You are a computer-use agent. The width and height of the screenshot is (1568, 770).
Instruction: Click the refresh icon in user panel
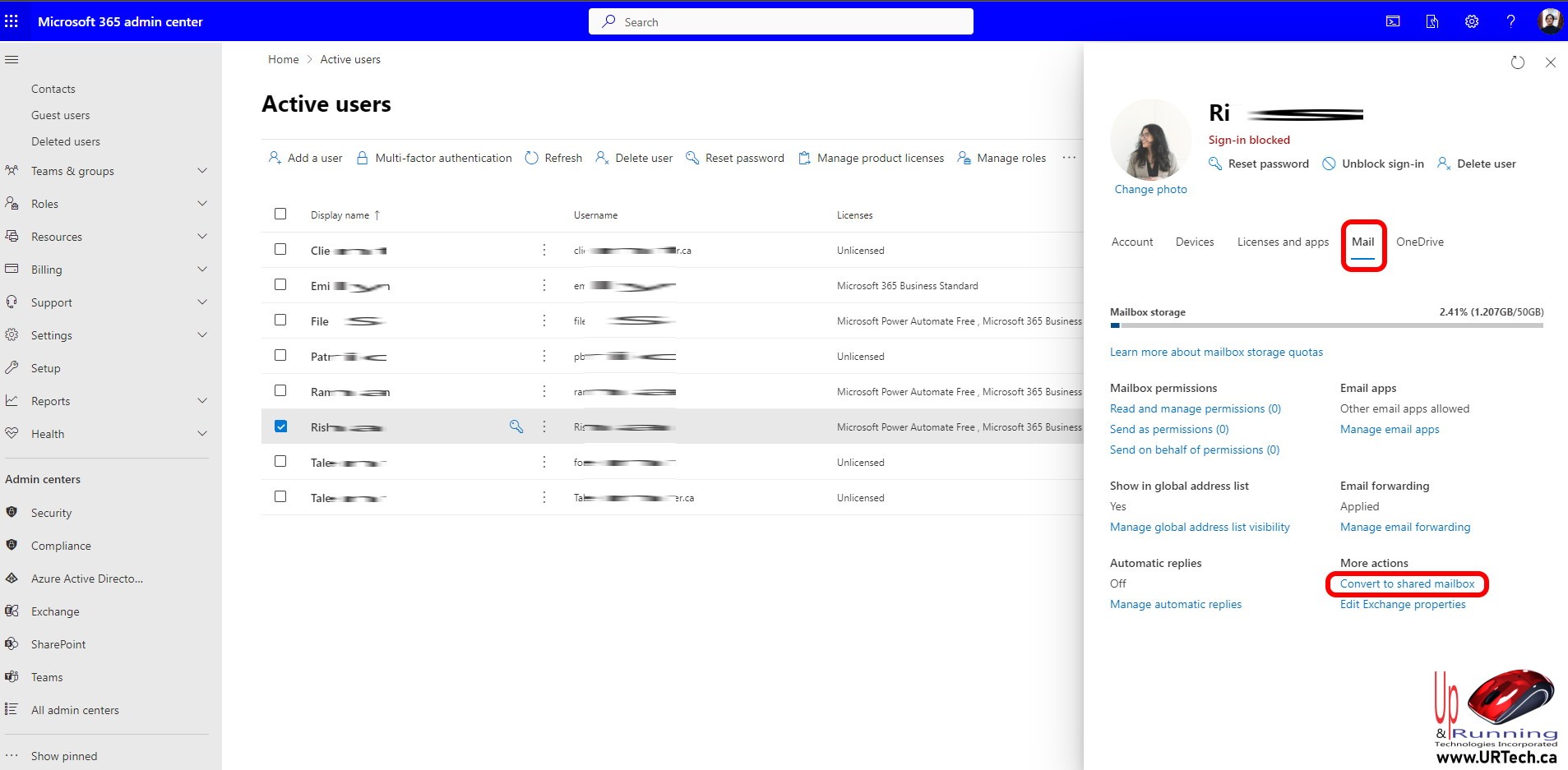(1517, 62)
